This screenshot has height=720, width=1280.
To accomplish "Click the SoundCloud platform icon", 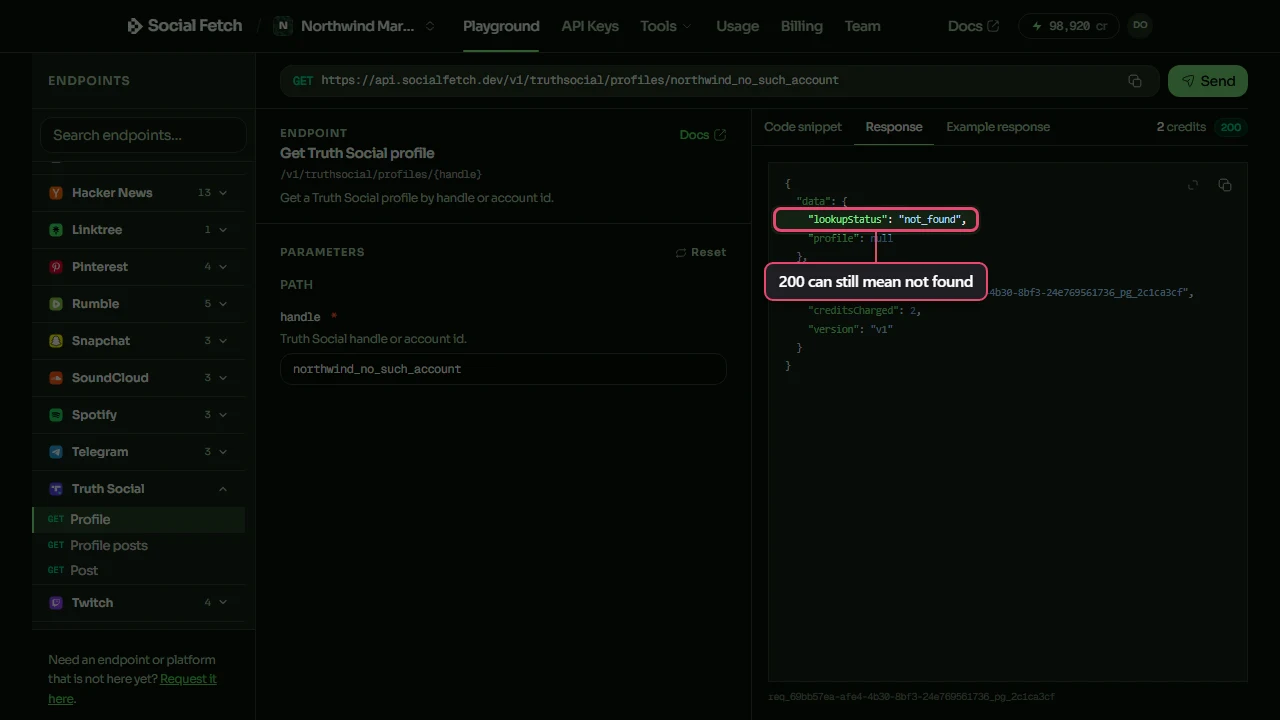I will click(x=56, y=378).
